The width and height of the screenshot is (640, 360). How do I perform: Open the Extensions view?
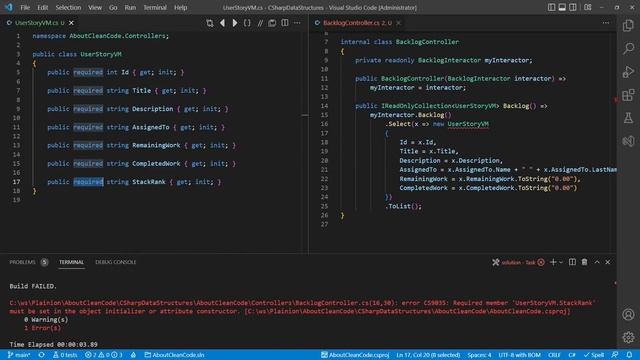[628, 95]
